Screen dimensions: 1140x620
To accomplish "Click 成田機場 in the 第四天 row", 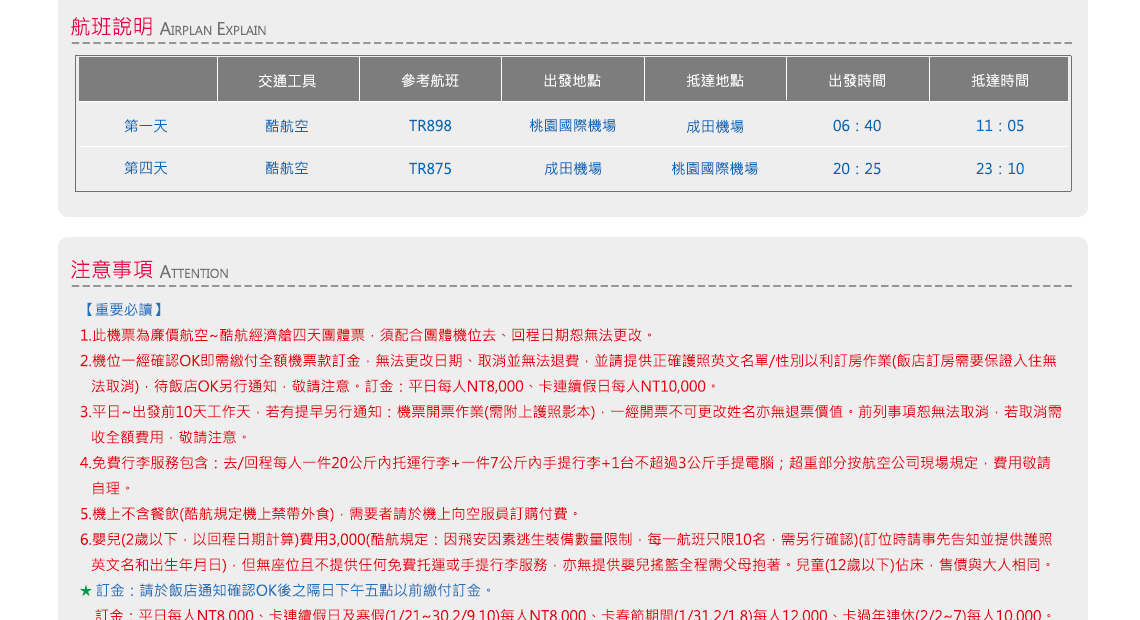I will pyautogui.click(x=572, y=169).
